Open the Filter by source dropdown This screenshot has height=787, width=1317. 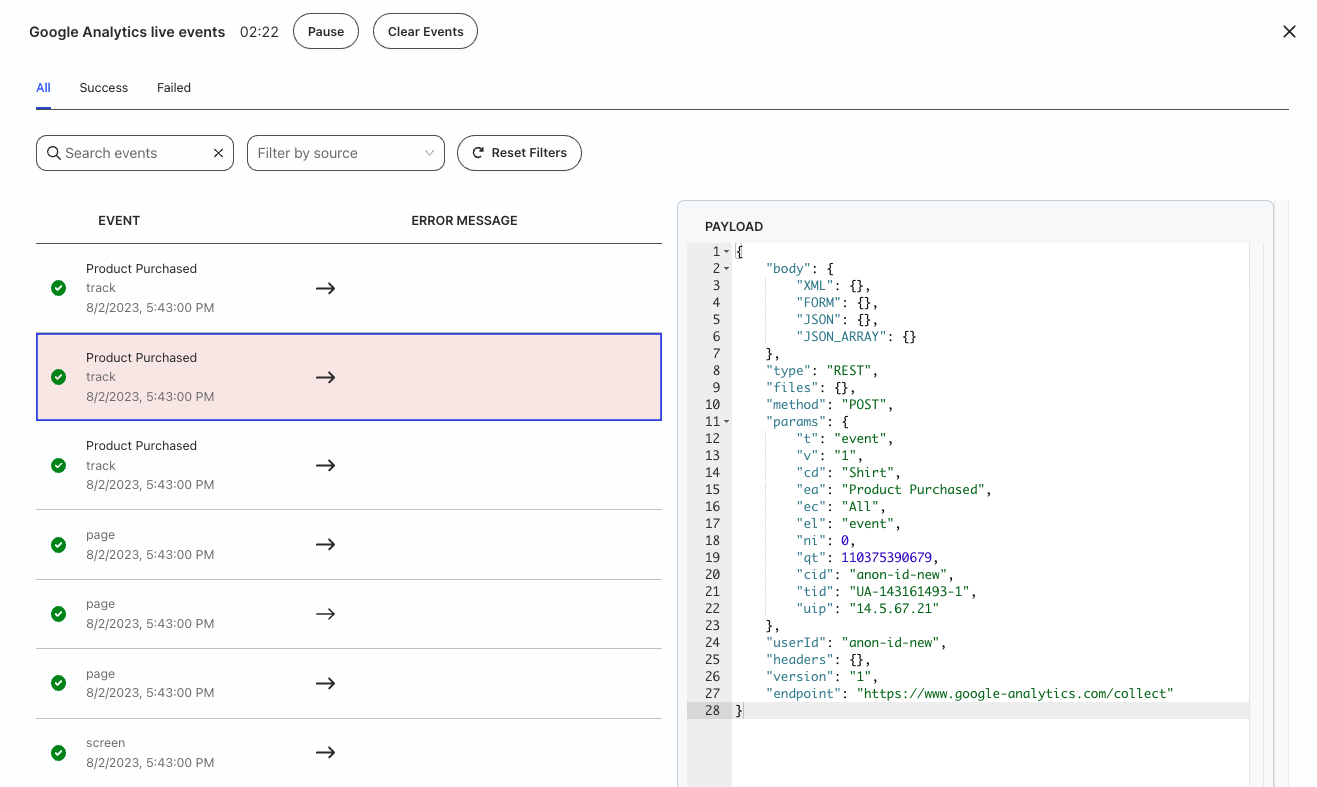pos(345,153)
